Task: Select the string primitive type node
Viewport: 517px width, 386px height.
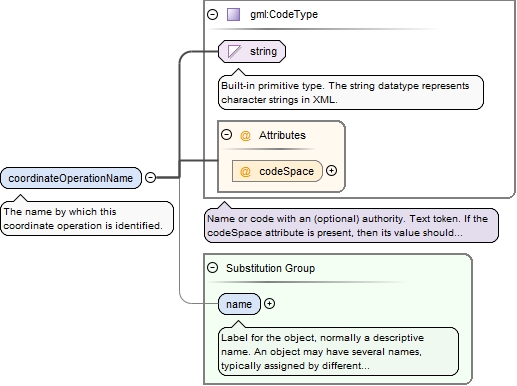Action: [252, 51]
